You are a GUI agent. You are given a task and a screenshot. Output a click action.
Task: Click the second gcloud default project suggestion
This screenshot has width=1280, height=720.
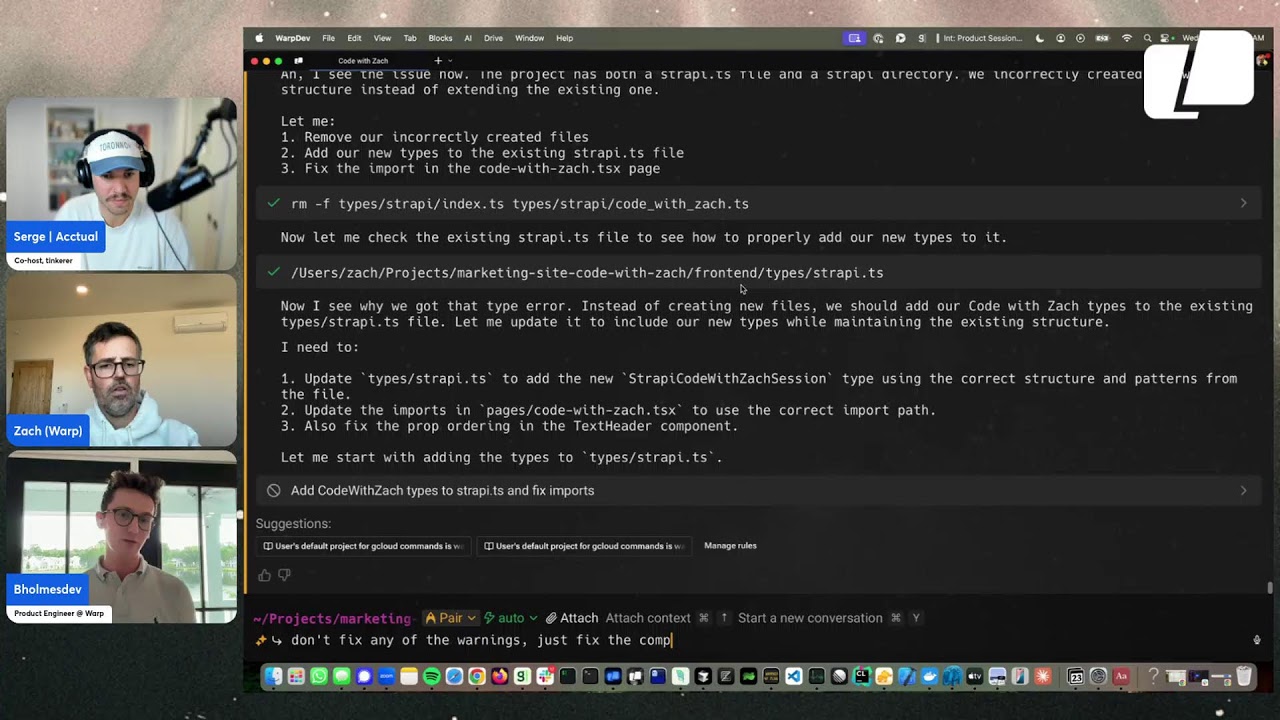coord(584,546)
